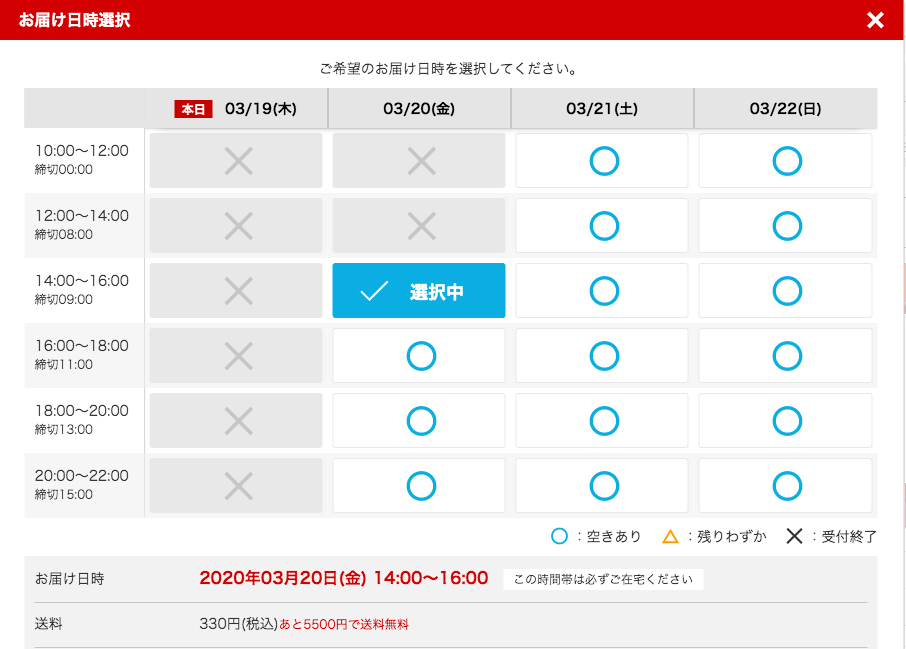Viewport: 906px width, 649px height.
Task: Select 03/21 (Sat) 16:00–18:00 slot
Action: pos(603,356)
